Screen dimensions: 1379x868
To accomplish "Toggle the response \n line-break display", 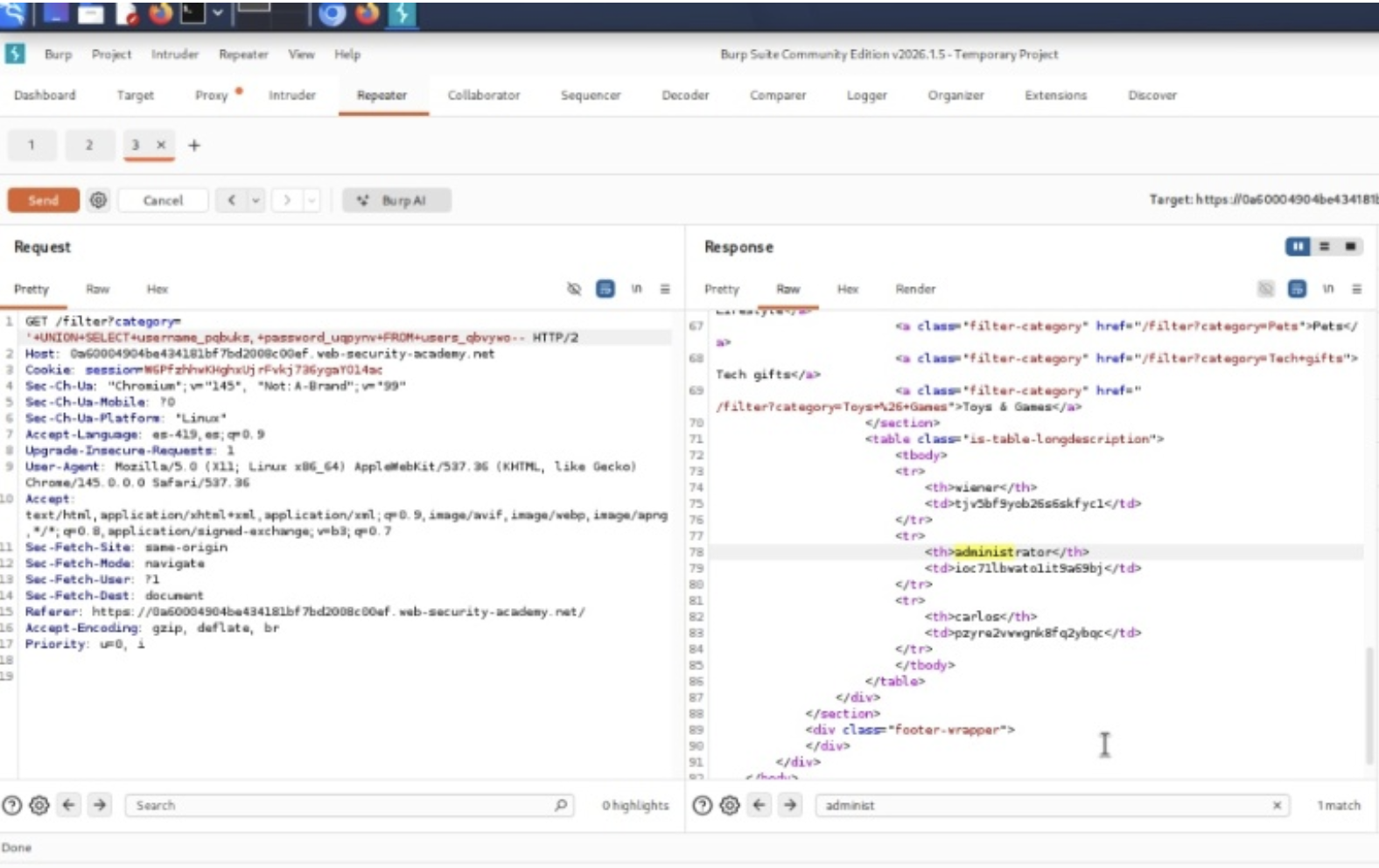I will 1327,289.
